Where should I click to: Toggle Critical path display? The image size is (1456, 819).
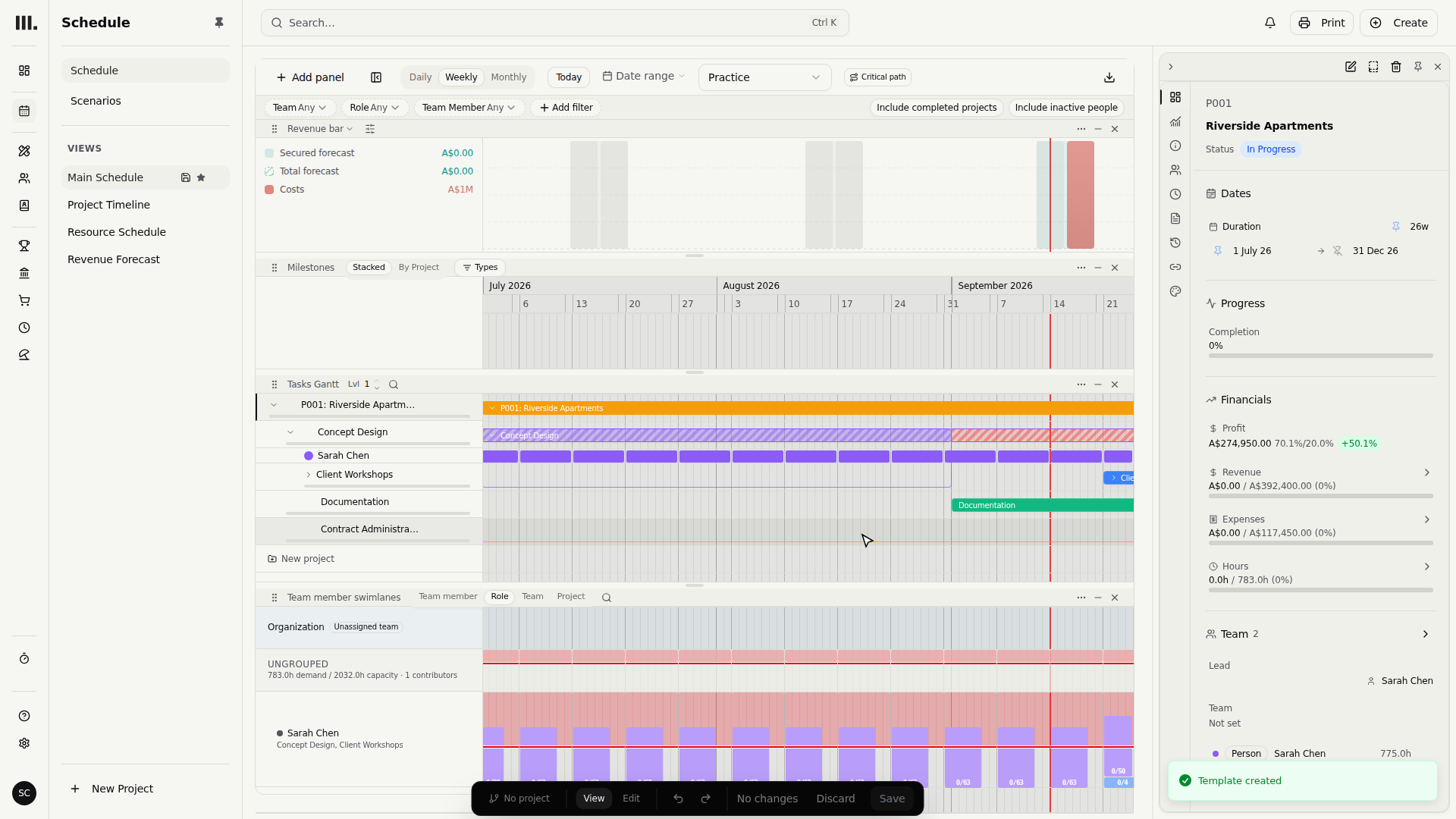click(877, 77)
